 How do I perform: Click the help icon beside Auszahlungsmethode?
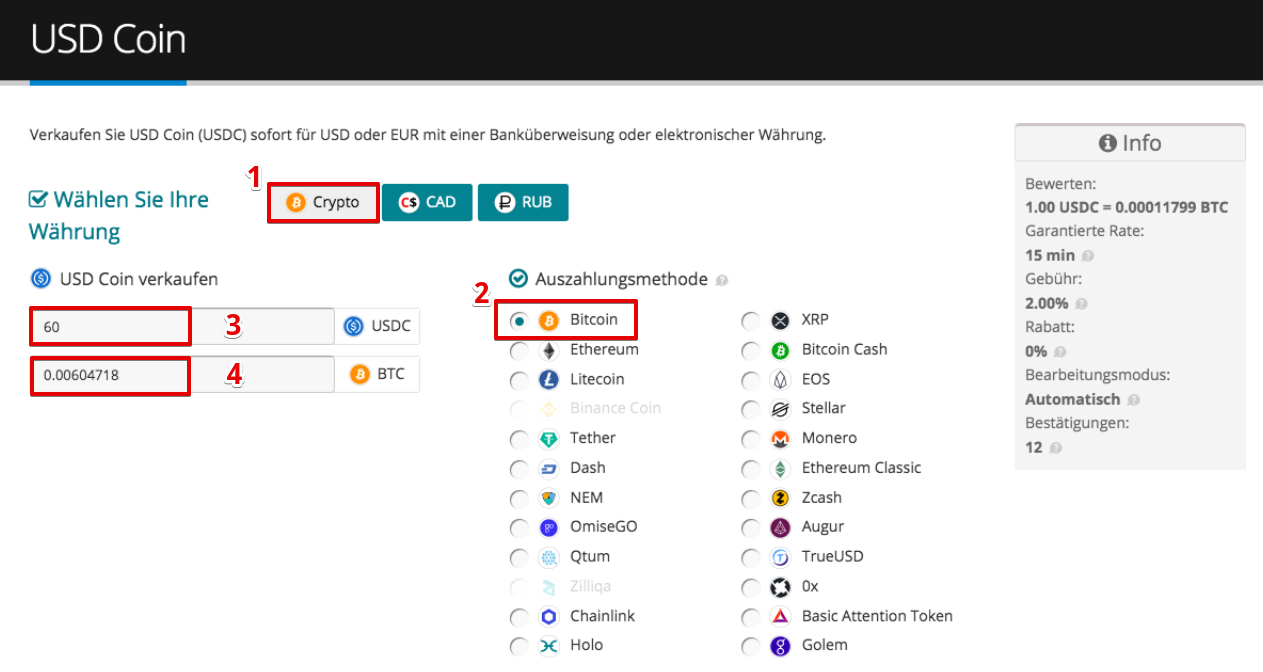tap(722, 280)
